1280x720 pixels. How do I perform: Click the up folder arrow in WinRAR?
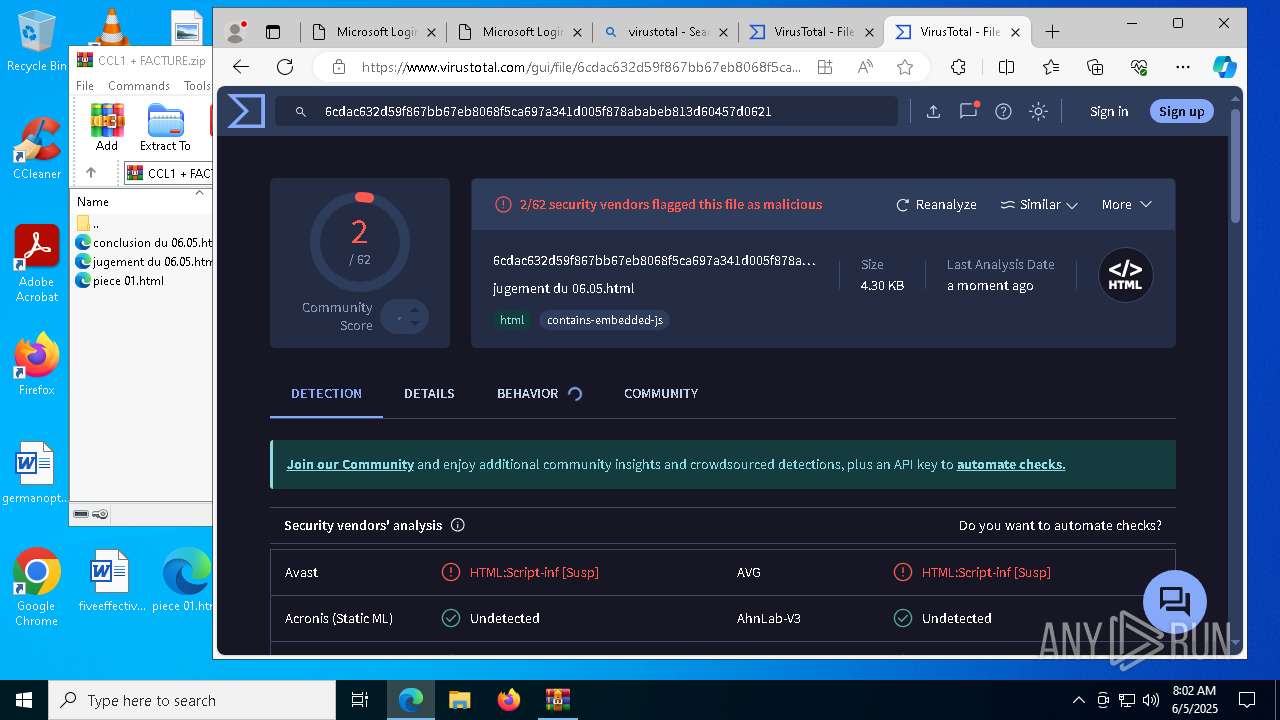click(x=90, y=173)
